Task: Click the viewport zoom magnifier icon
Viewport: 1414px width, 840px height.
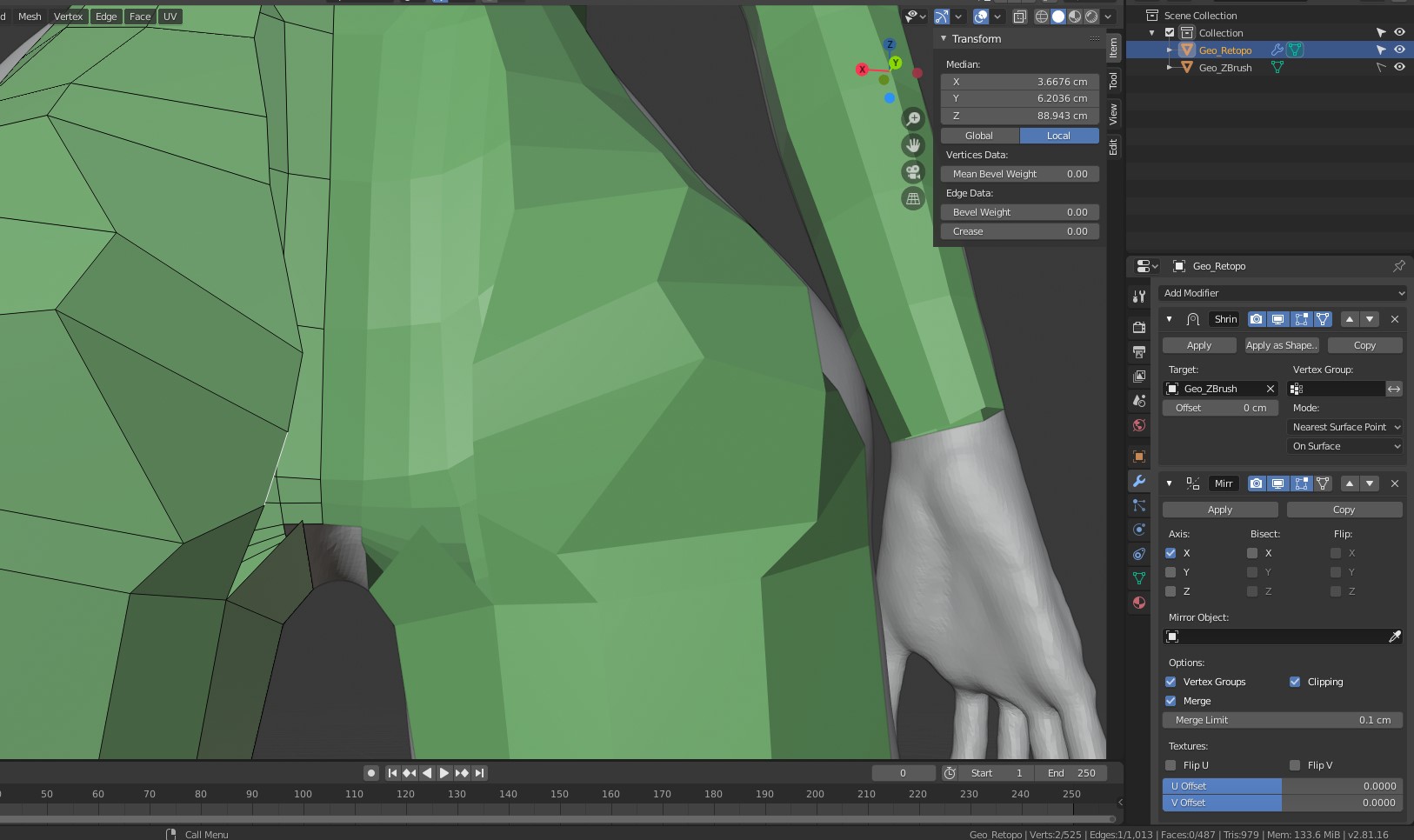Action: (913, 118)
